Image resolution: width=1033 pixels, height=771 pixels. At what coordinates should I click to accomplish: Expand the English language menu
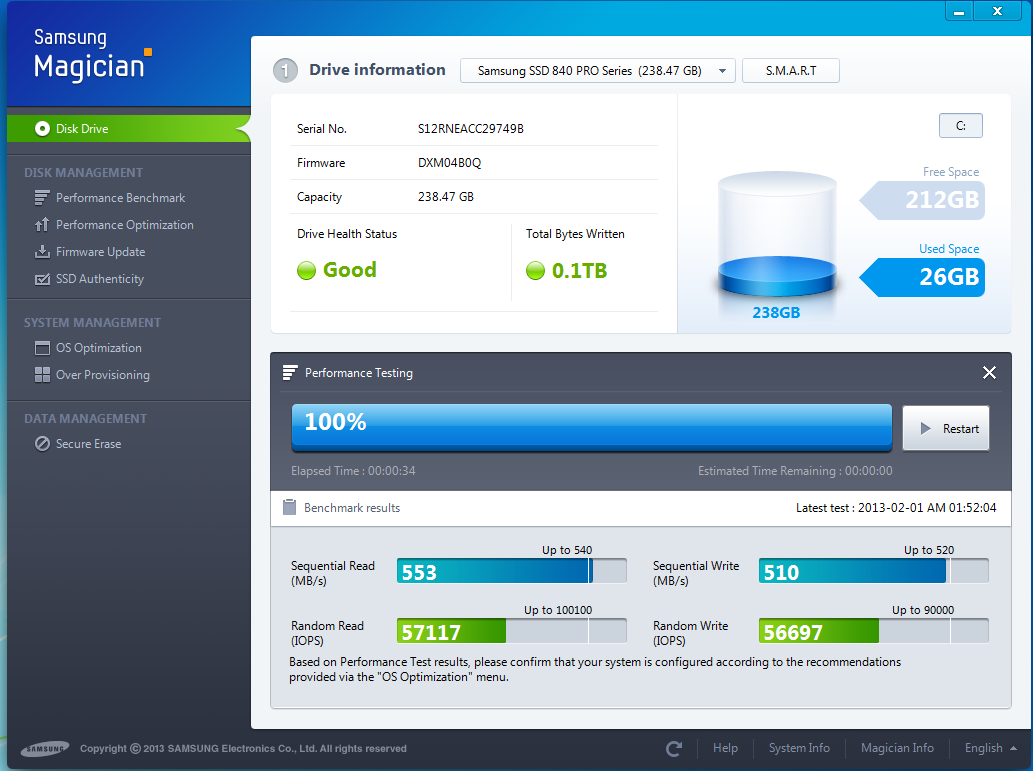(991, 748)
